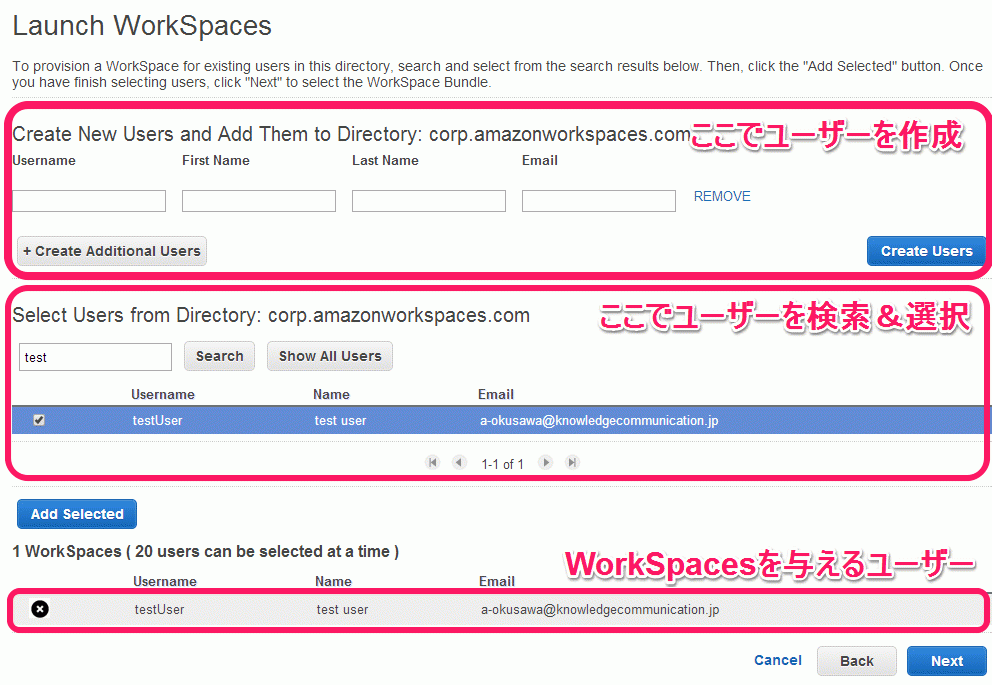Go to previous page of user results
992x685 pixels.
[x=459, y=462]
